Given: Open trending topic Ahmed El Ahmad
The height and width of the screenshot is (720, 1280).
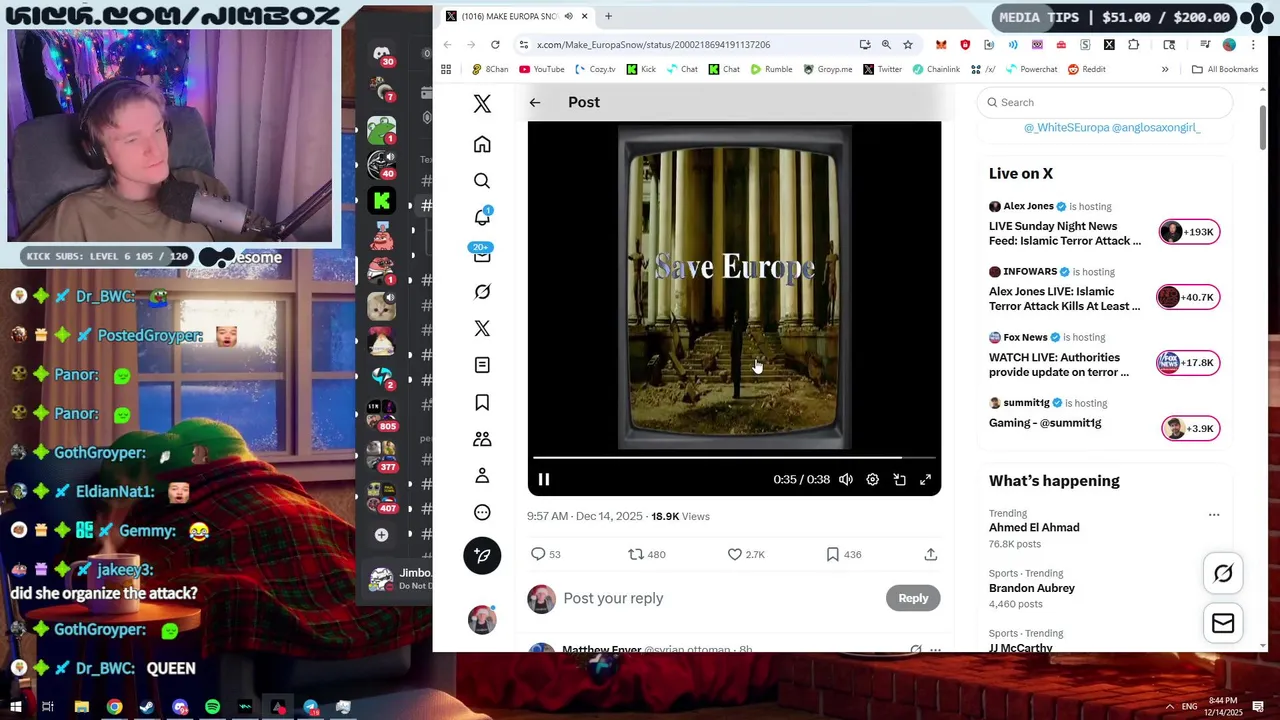Looking at the screenshot, I should (x=1034, y=528).
